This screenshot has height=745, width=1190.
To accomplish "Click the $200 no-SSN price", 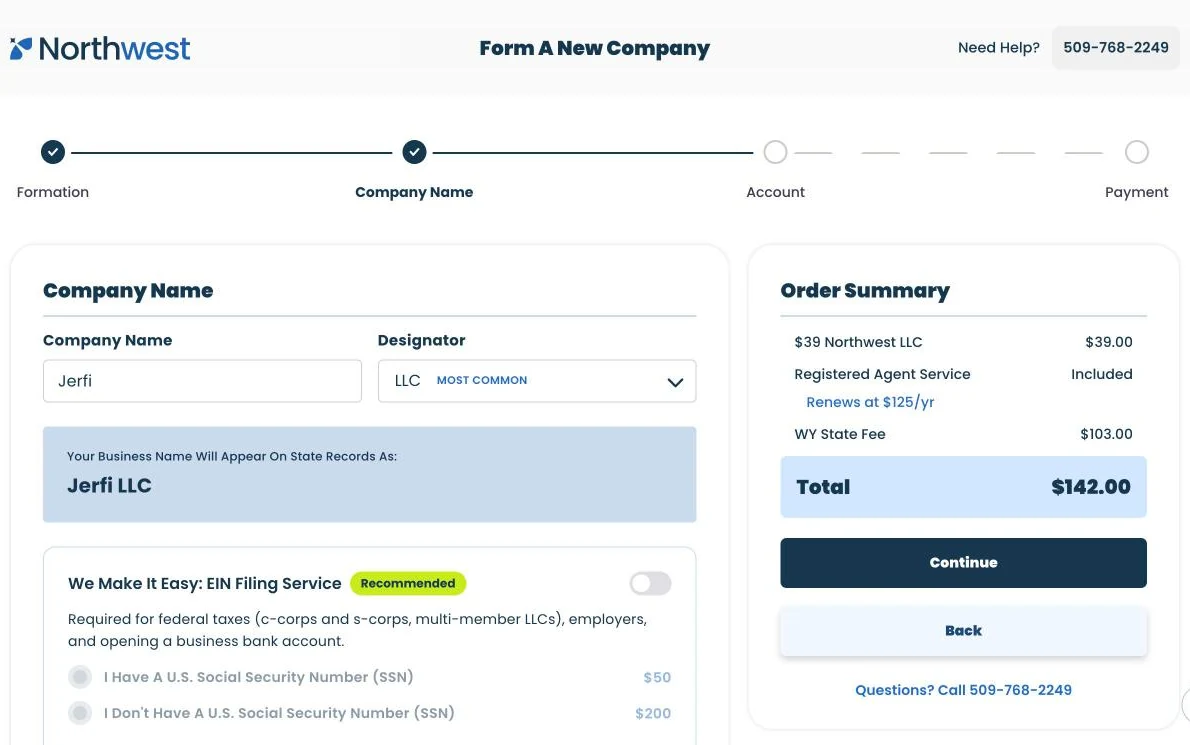I will click(653, 713).
